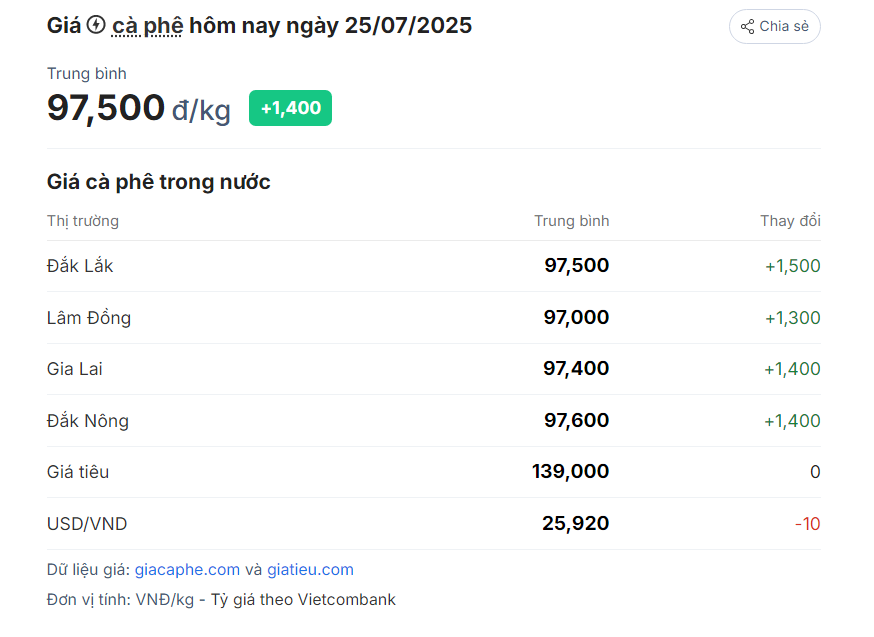
Task: Click the 97,500 đ/kg average price
Action: pyautogui.click(x=139, y=108)
